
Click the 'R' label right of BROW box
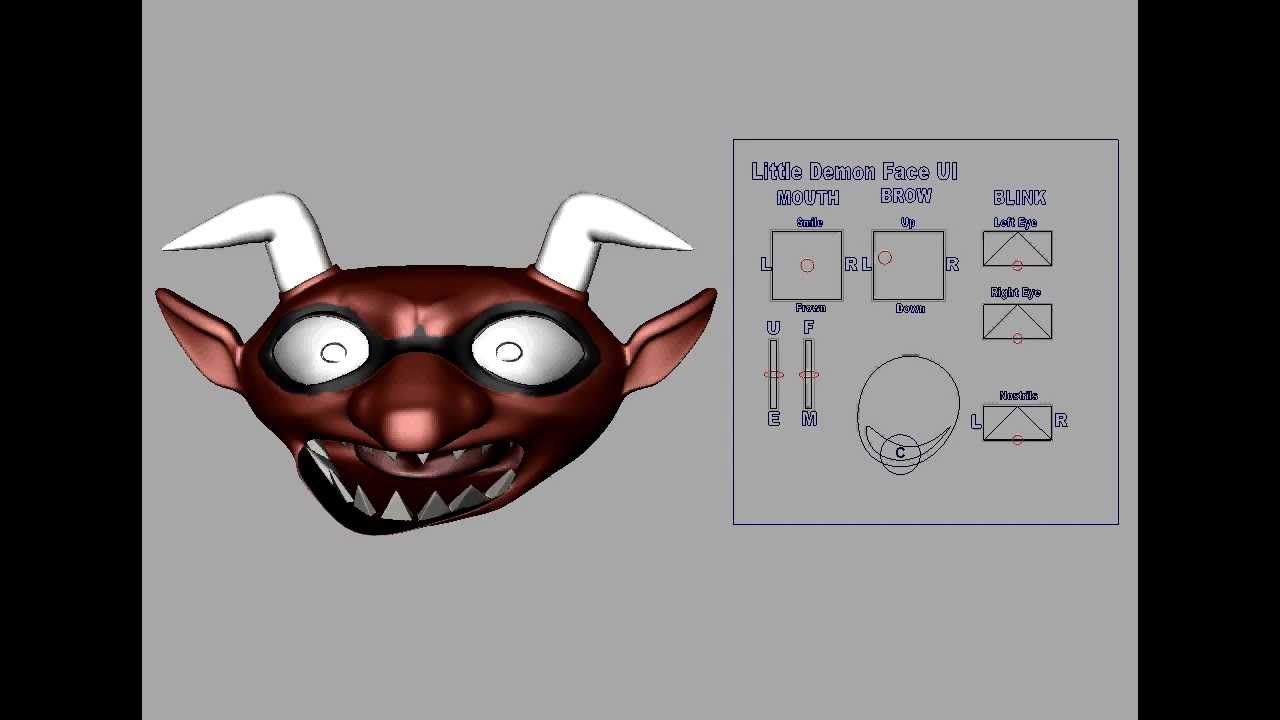[x=952, y=264]
